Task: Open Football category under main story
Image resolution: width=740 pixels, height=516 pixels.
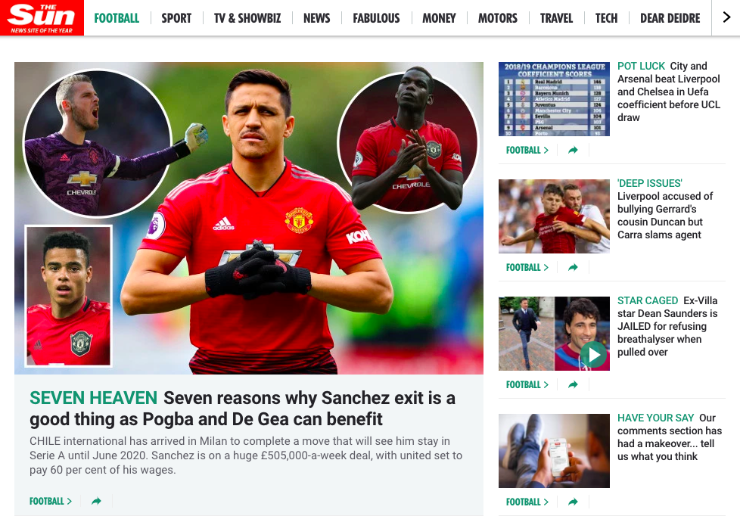Action: pos(50,501)
